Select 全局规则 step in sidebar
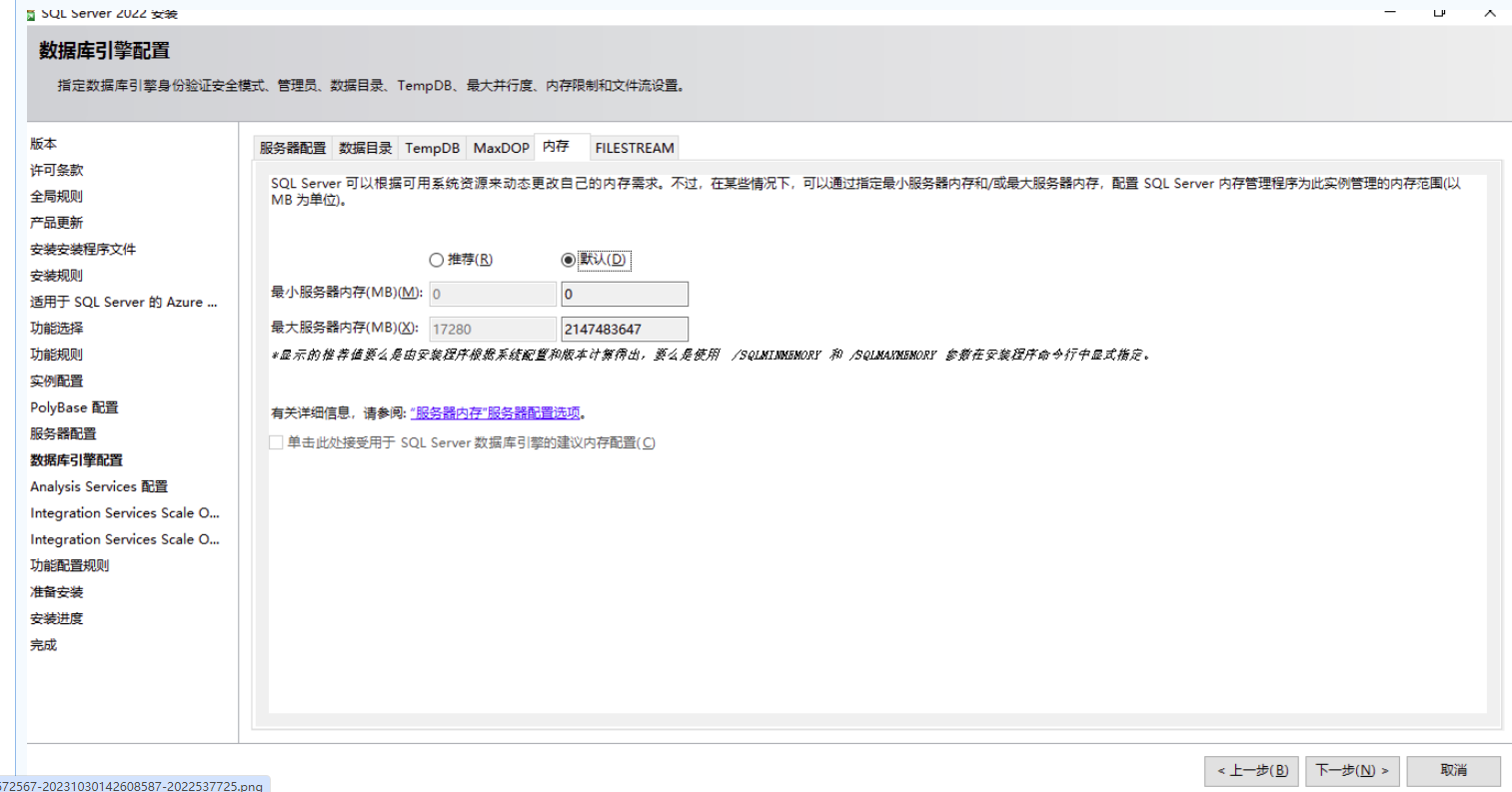 coord(57,197)
